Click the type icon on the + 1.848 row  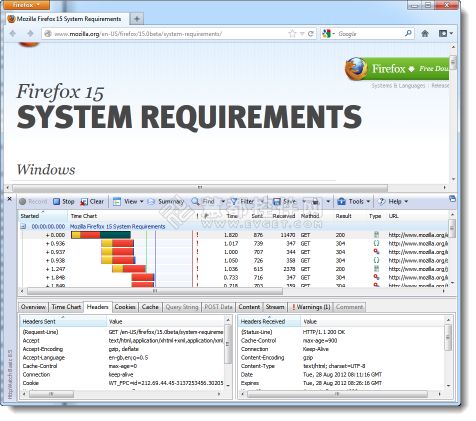[x=377, y=277]
